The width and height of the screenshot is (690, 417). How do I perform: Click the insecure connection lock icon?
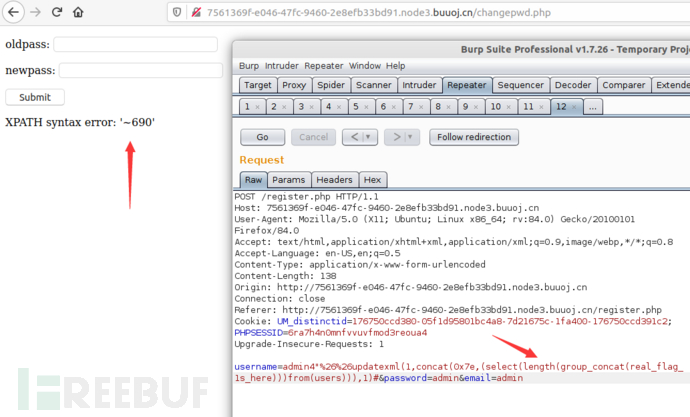[196, 12]
